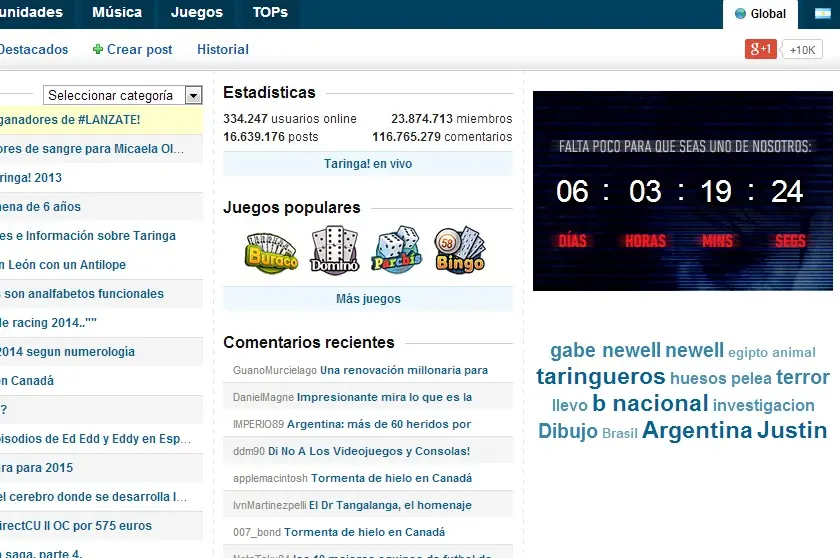Open the analfabetos funcionales post
The image size is (840, 558).
(81, 293)
